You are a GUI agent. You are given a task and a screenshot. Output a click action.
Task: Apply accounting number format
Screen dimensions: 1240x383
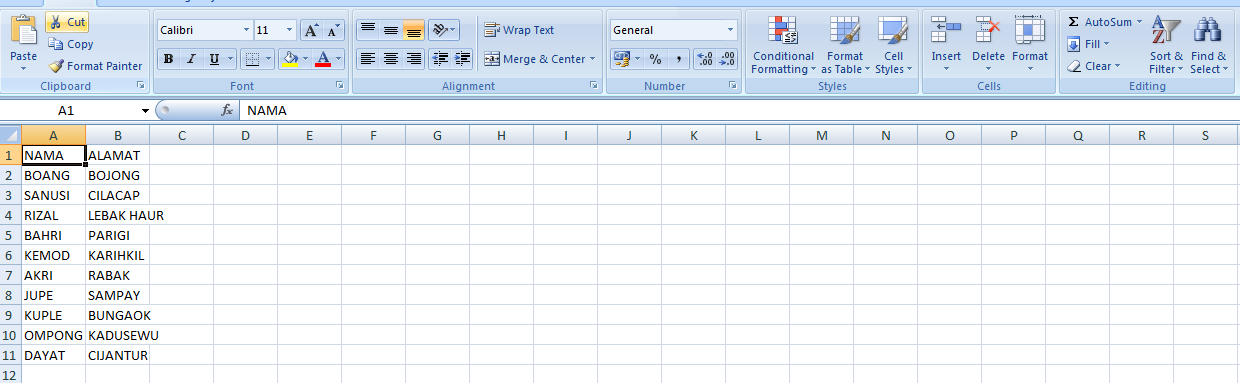pos(622,59)
